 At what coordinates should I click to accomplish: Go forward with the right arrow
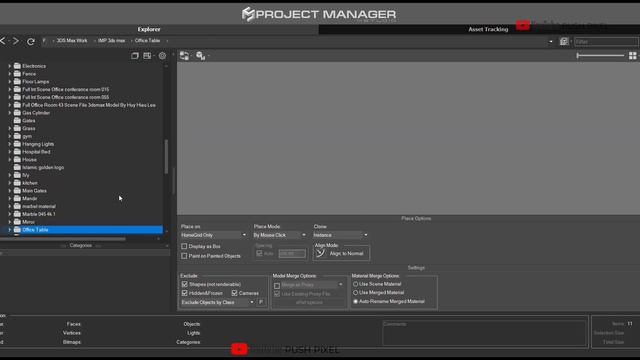tap(16, 41)
